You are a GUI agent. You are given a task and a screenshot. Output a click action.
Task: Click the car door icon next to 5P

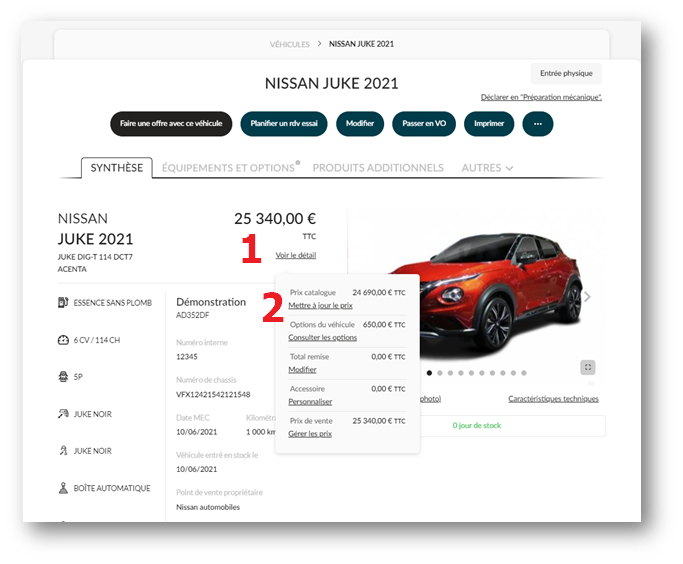(x=63, y=377)
